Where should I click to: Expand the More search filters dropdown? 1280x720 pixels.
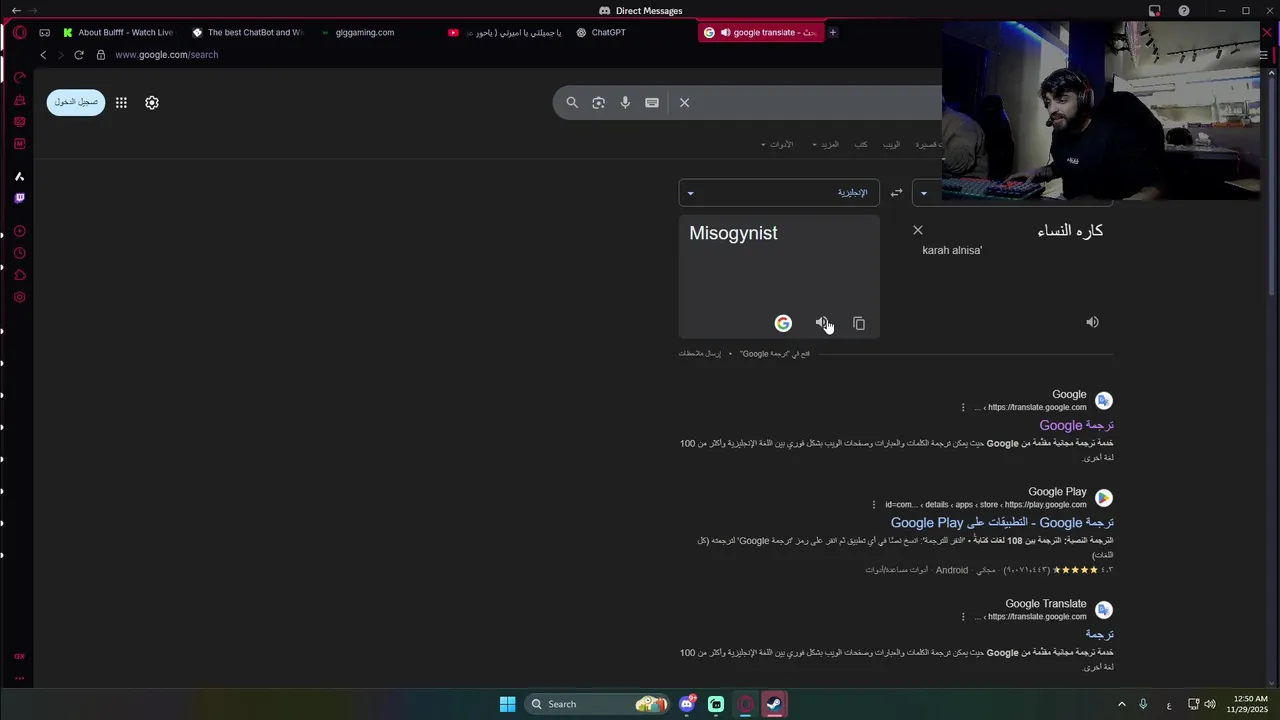pyautogui.click(x=826, y=144)
